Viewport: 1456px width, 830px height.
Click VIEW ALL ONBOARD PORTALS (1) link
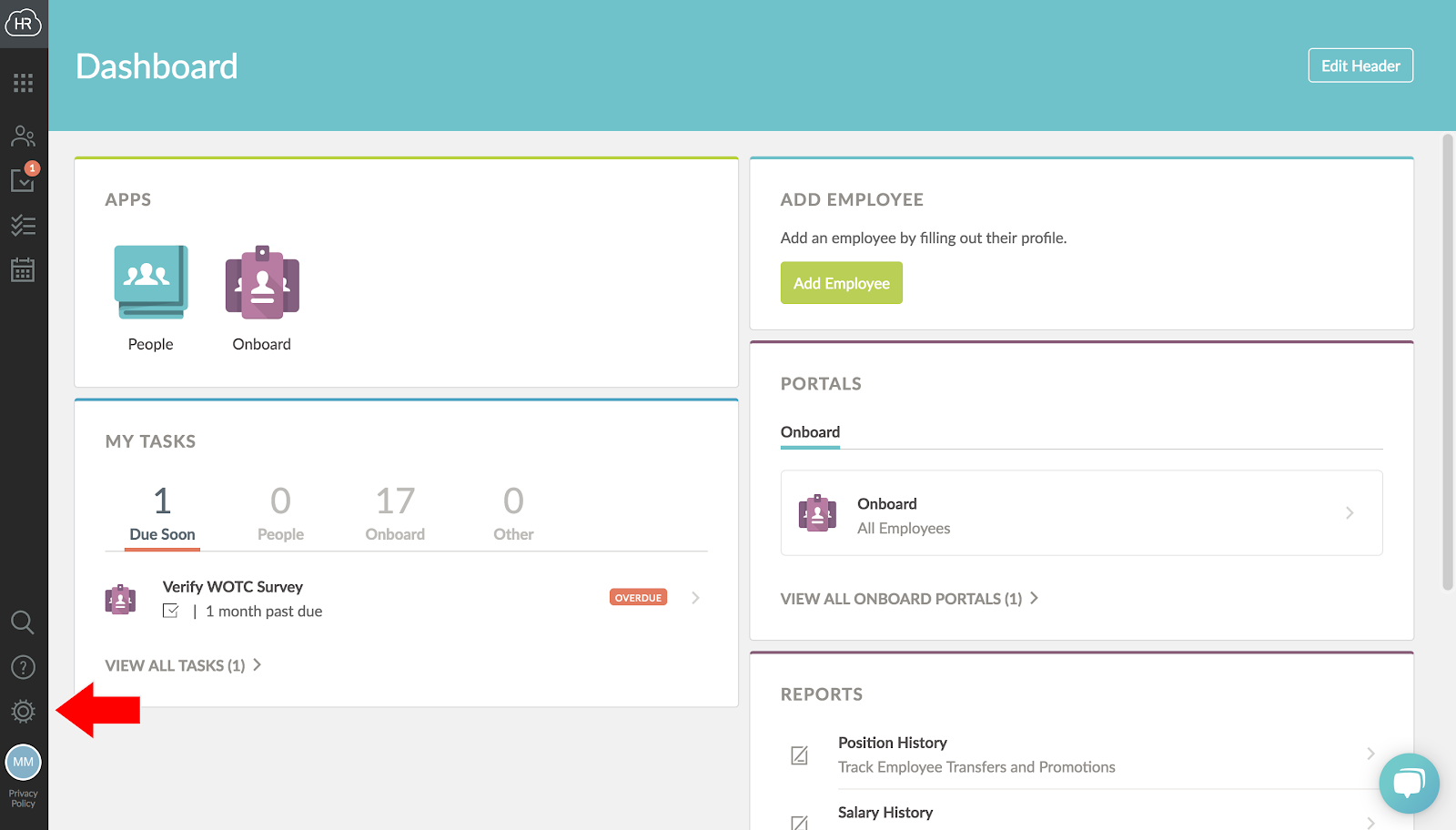pyautogui.click(x=909, y=599)
